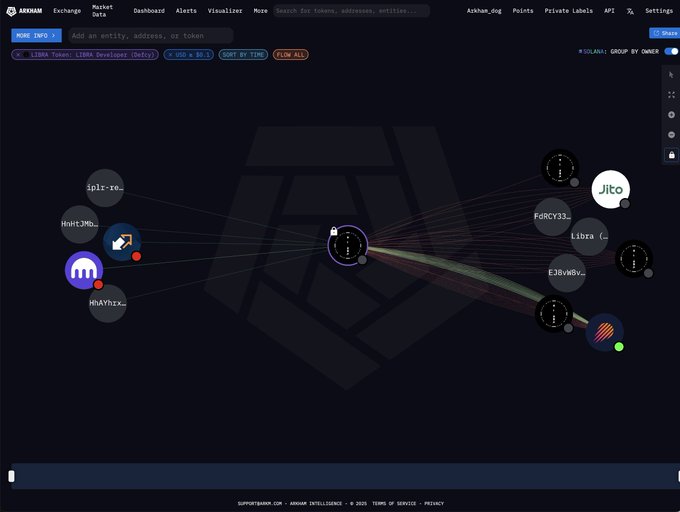Toggle the FLOW ALL chip
The width and height of the screenshot is (680, 512).
click(291, 55)
